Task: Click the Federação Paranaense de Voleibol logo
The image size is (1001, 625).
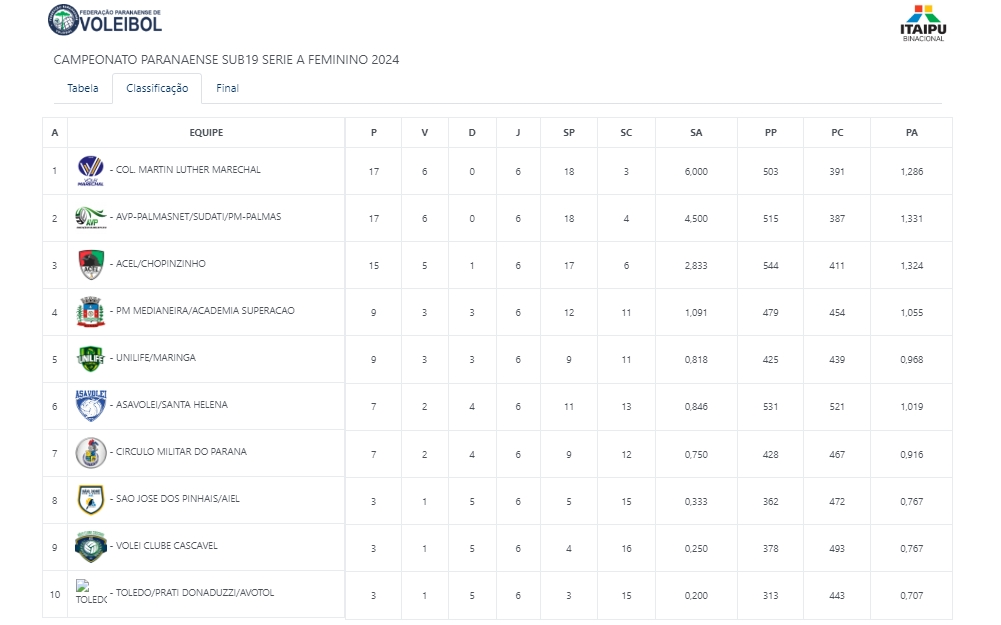Action: (x=104, y=18)
